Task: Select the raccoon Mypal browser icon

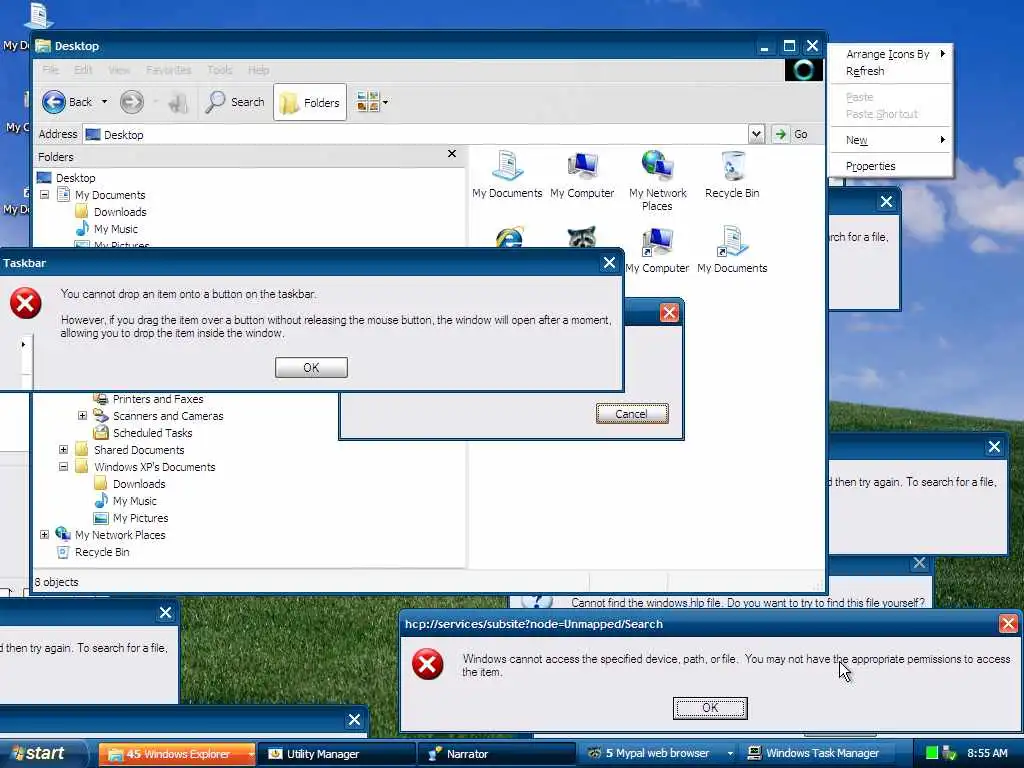Action: point(581,236)
